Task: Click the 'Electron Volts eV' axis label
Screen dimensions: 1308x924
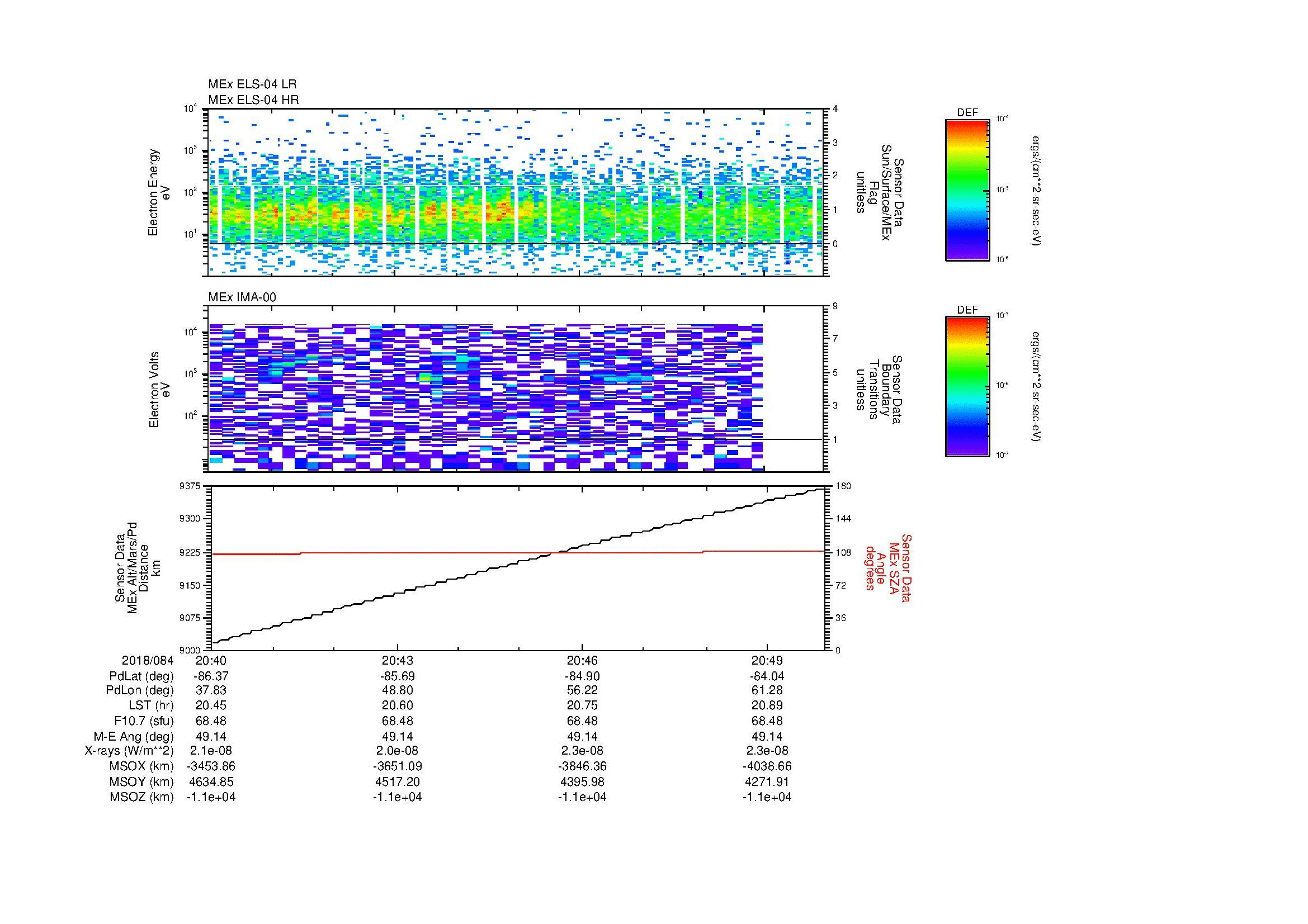Action: [x=159, y=390]
